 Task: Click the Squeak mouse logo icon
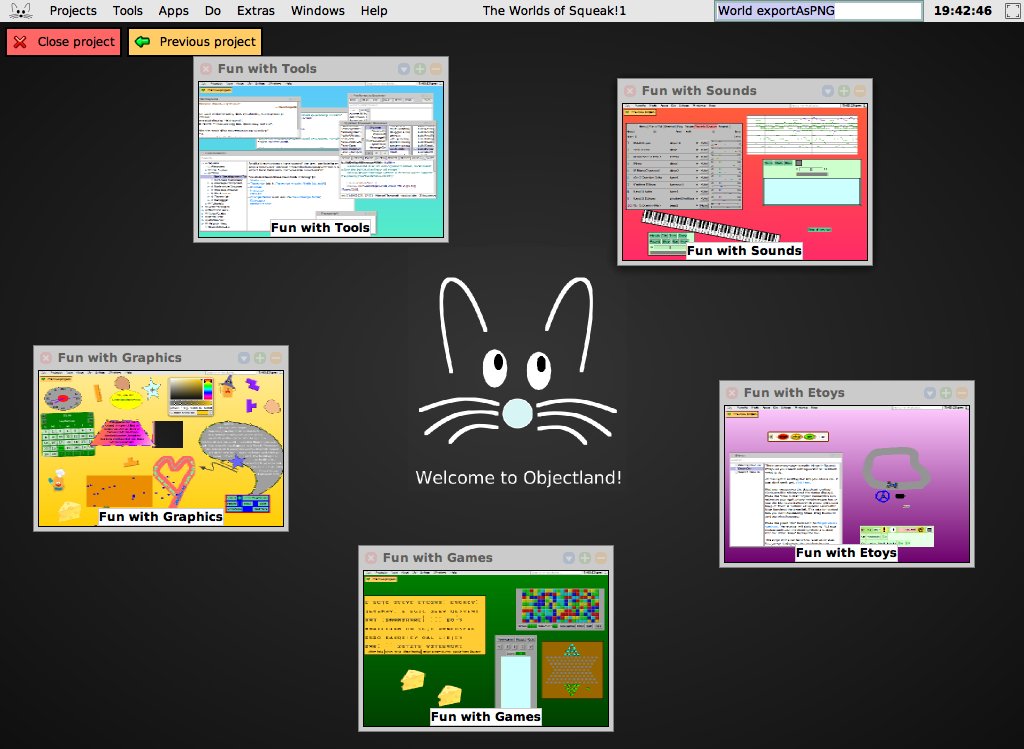tap(21, 10)
